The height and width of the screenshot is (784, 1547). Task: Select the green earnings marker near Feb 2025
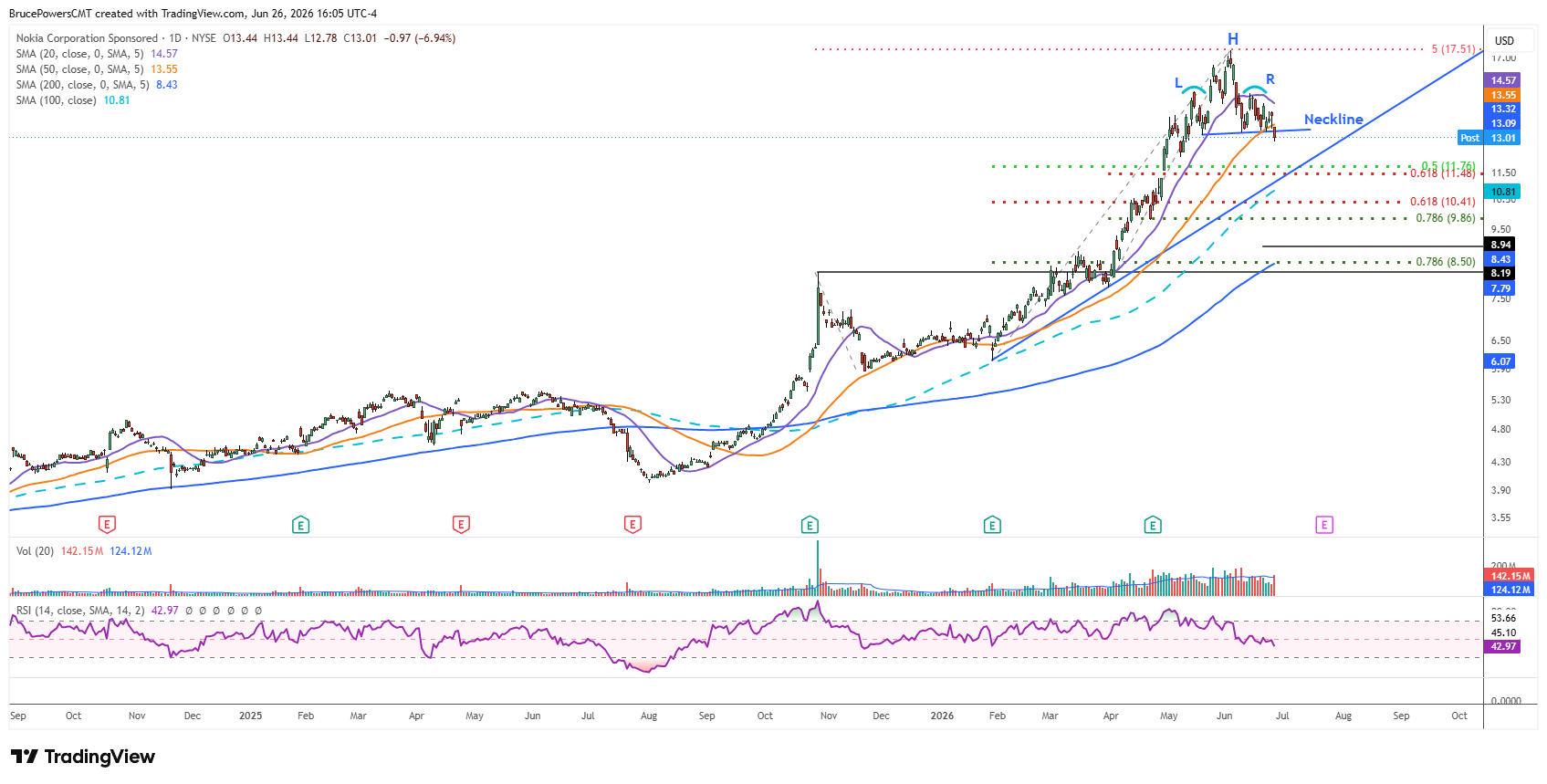pos(301,525)
